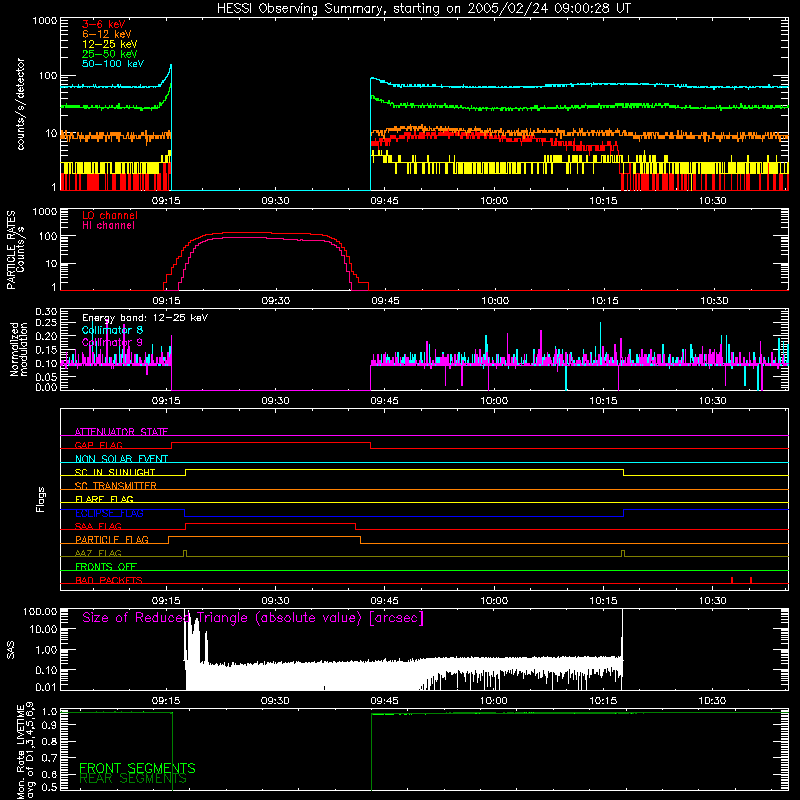Viewport: 800px width, 800px height.
Task: Click the first BAD PACKETS spike near 10:30
Action: [732, 580]
